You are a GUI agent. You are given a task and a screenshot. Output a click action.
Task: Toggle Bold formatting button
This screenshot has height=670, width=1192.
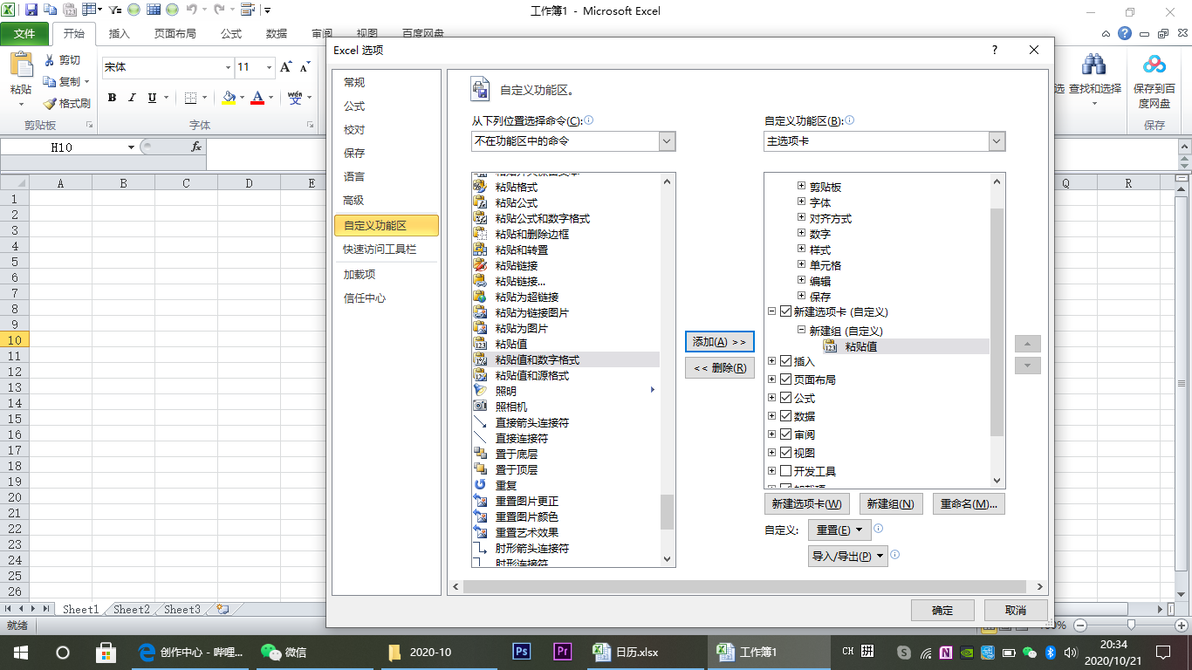coord(112,97)
